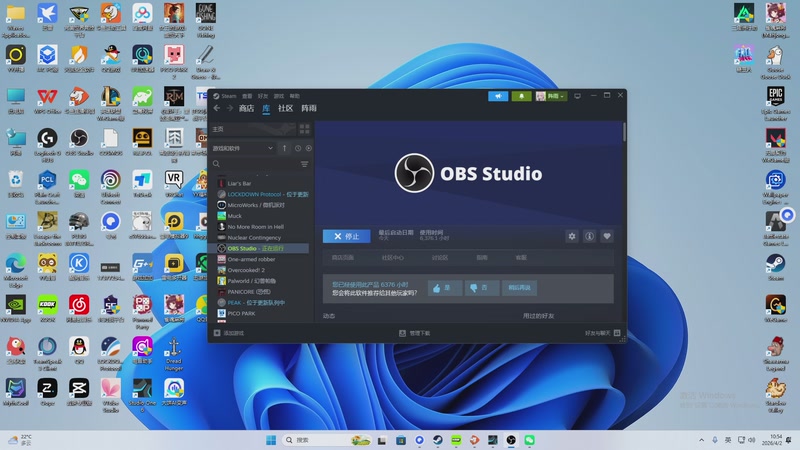Open the Steam menu in the title bar

tap(225, 96)
